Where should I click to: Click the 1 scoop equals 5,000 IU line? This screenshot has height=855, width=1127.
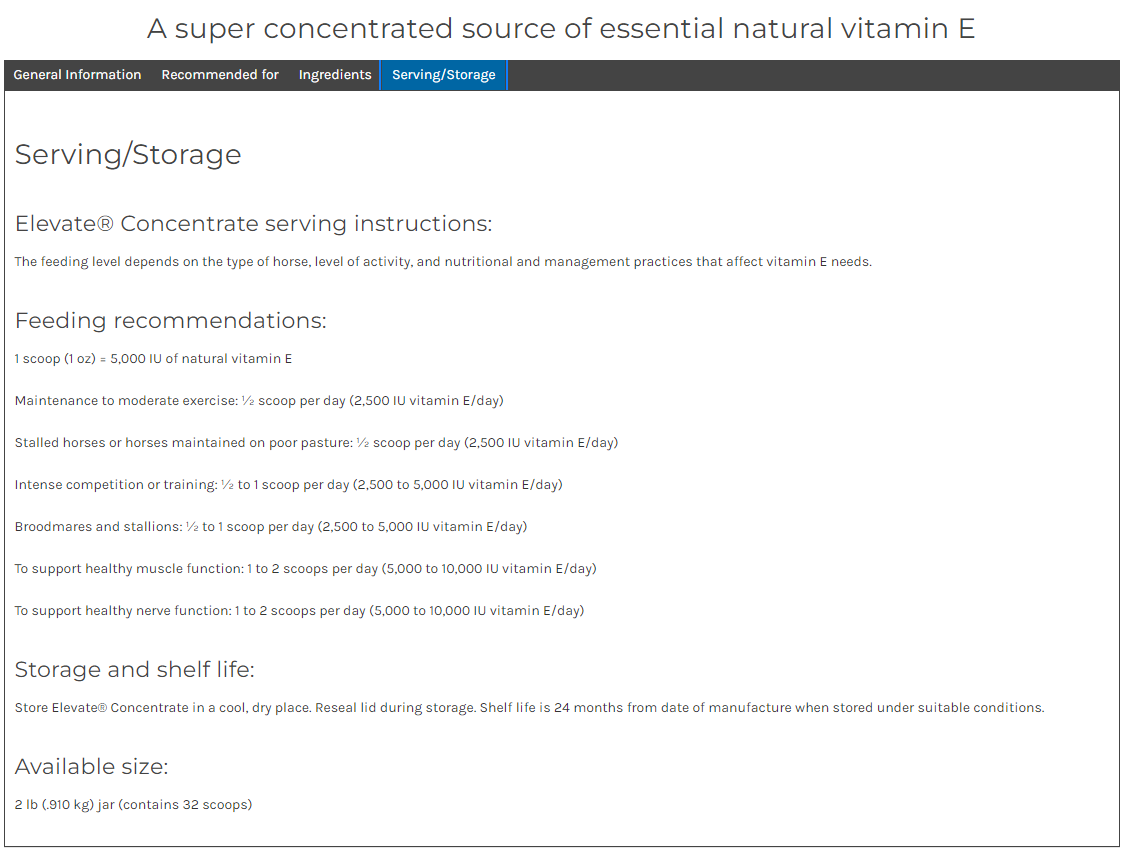click(x=153, y=359)
